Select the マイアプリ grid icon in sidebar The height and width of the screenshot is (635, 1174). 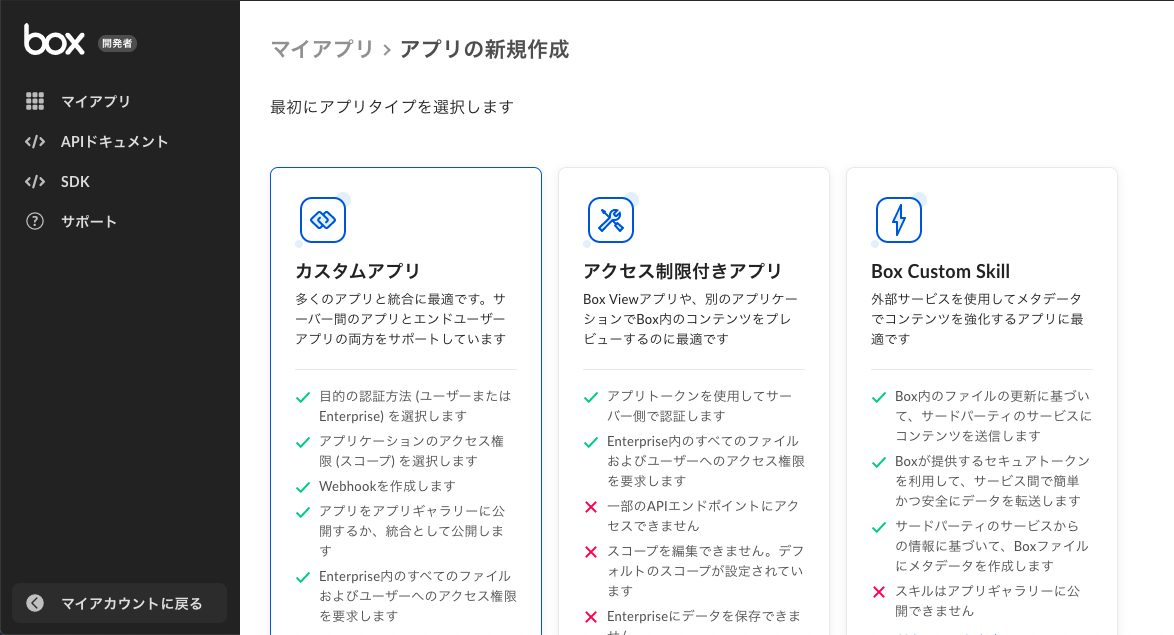[x=37, y=101]
